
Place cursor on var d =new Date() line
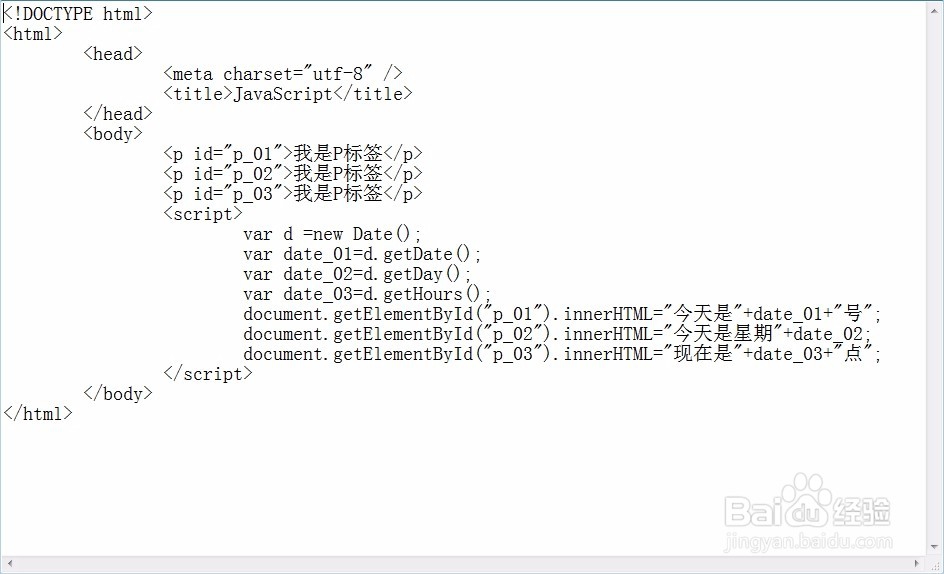(332, 234)
